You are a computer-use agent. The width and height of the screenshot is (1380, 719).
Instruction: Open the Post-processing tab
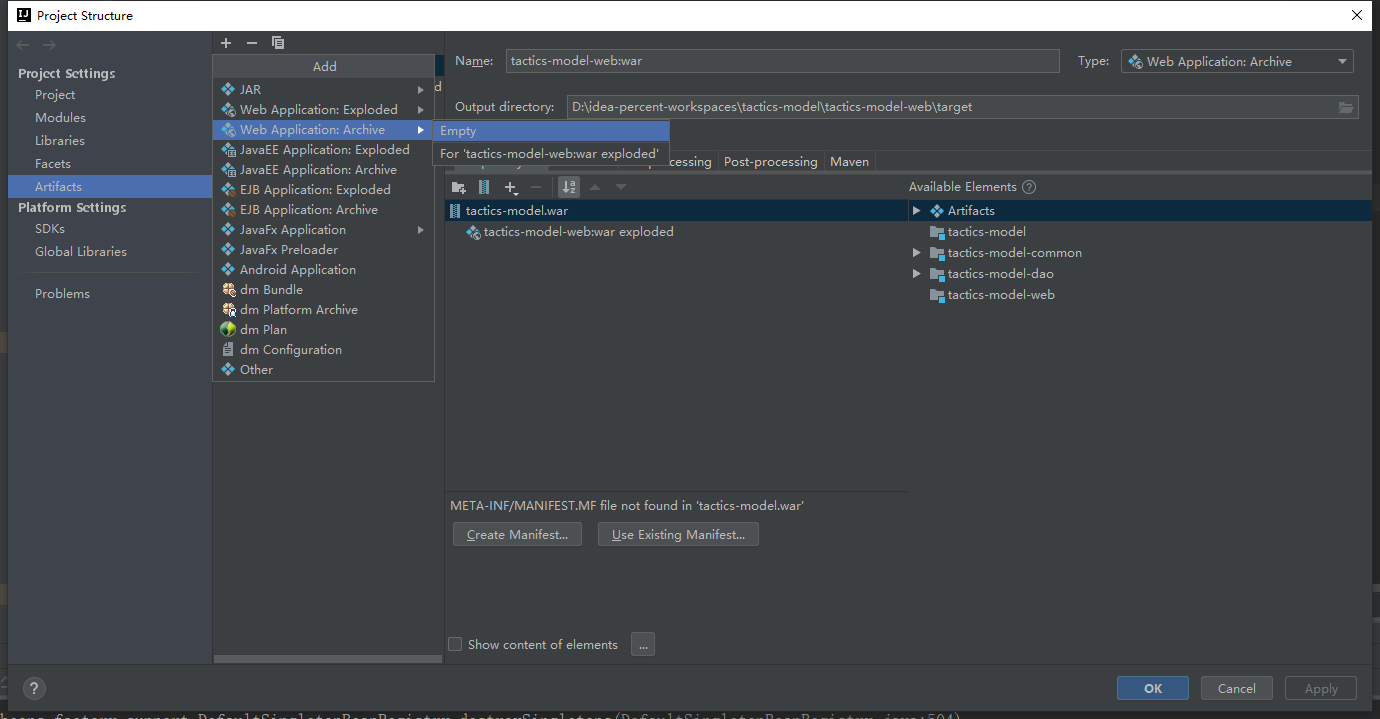pos(770,161)
